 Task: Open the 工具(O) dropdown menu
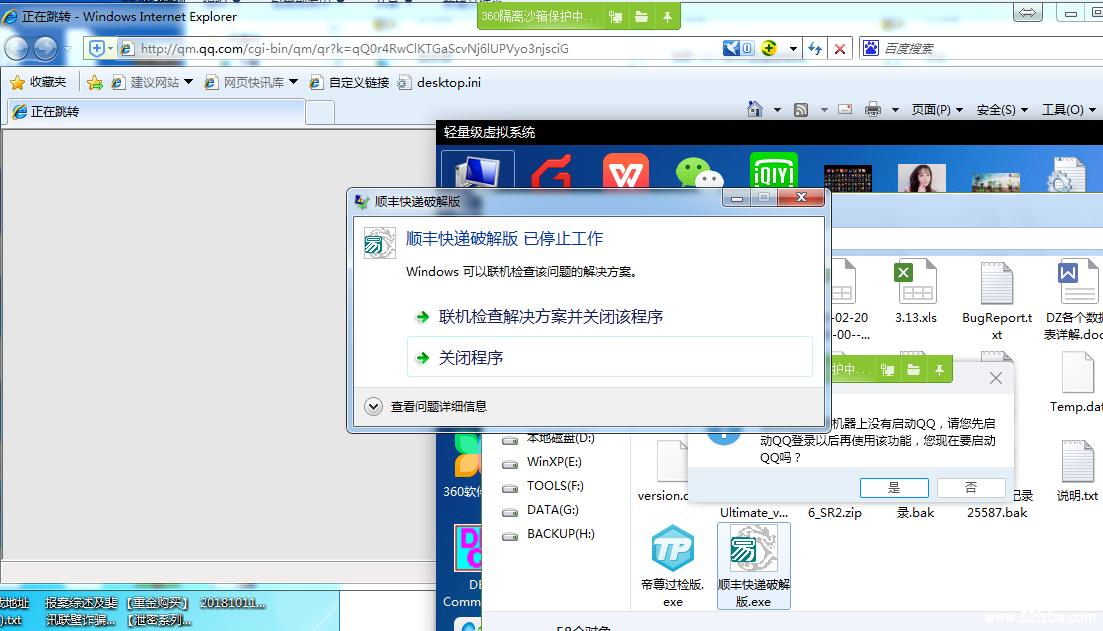1069,110
